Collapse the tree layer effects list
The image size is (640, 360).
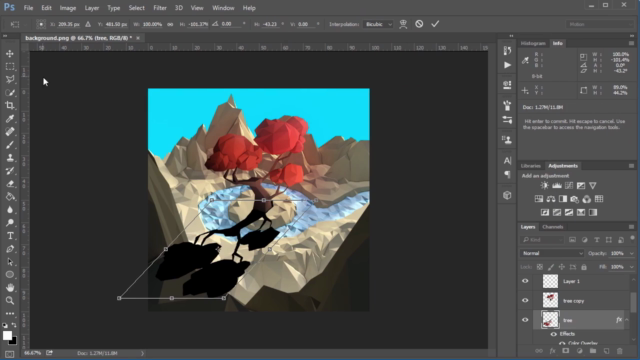[627, 320]
